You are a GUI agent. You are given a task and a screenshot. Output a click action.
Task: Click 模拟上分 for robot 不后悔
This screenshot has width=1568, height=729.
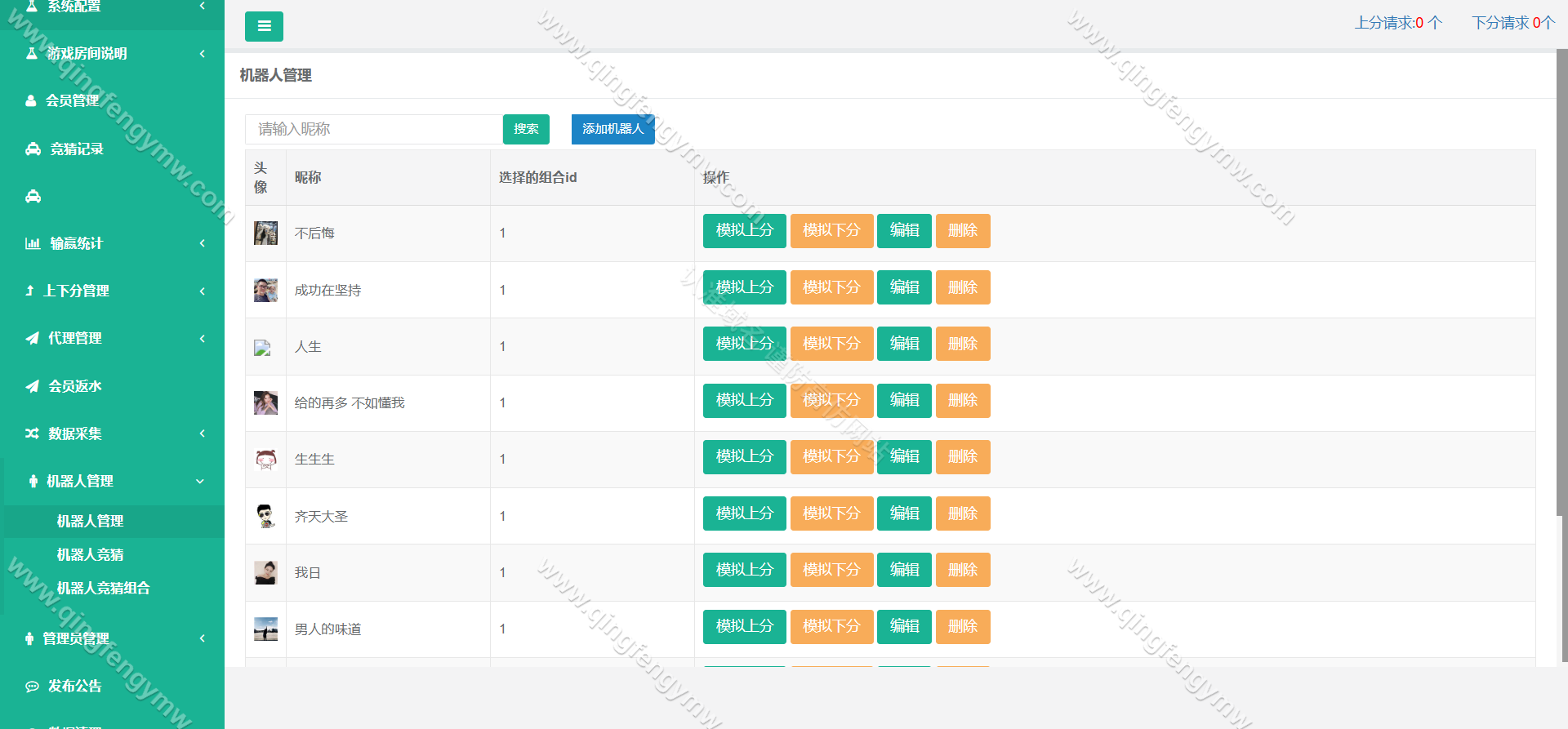[744, 231]
